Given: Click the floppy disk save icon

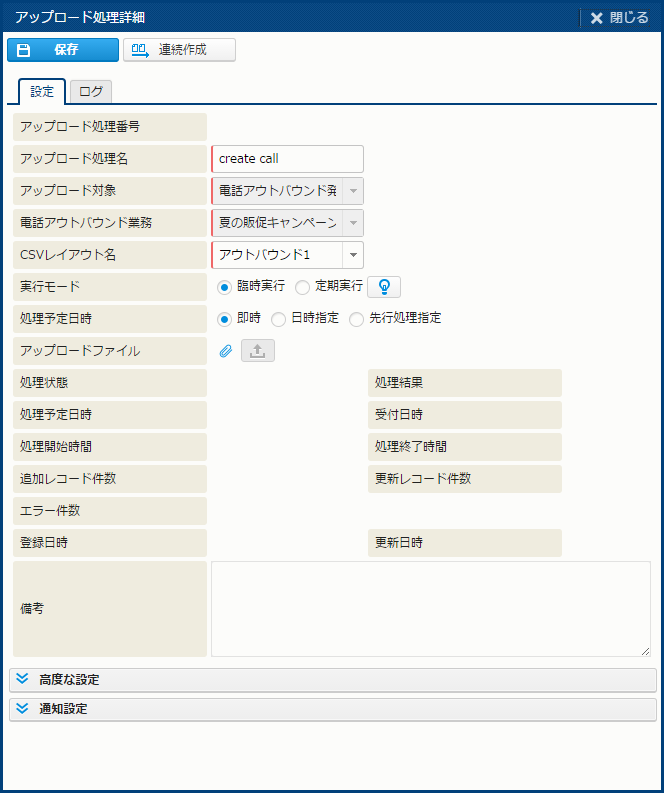Looking at the screenshot, I should coord(24,50).
